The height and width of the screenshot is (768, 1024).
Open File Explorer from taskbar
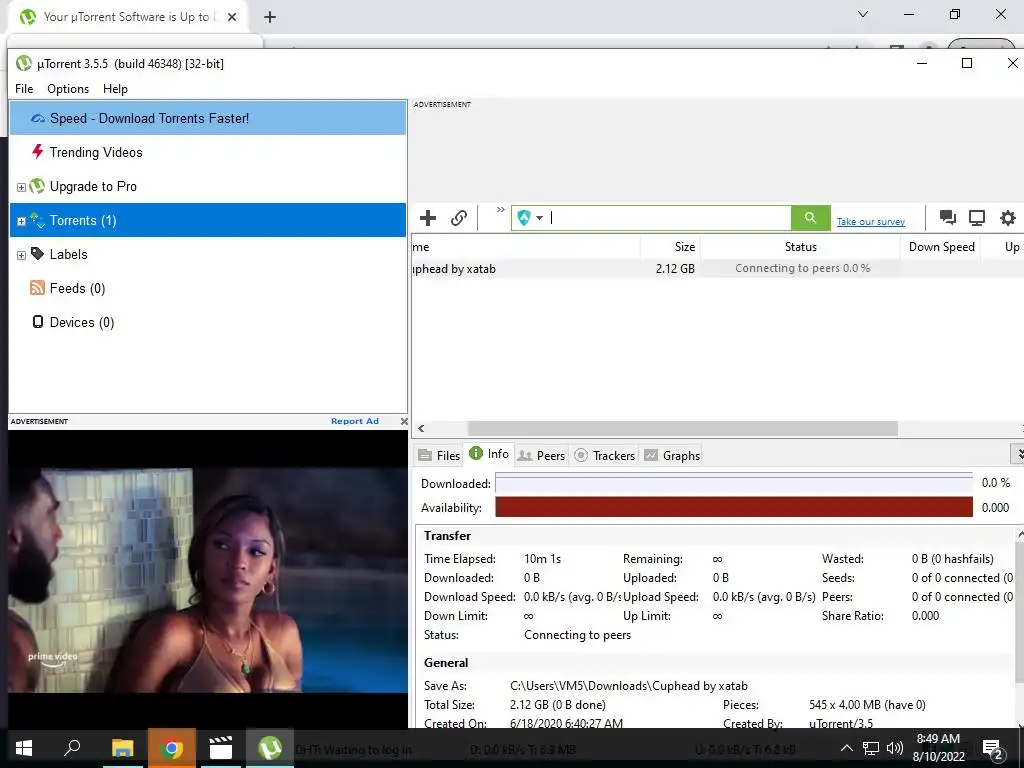point(122,748)
